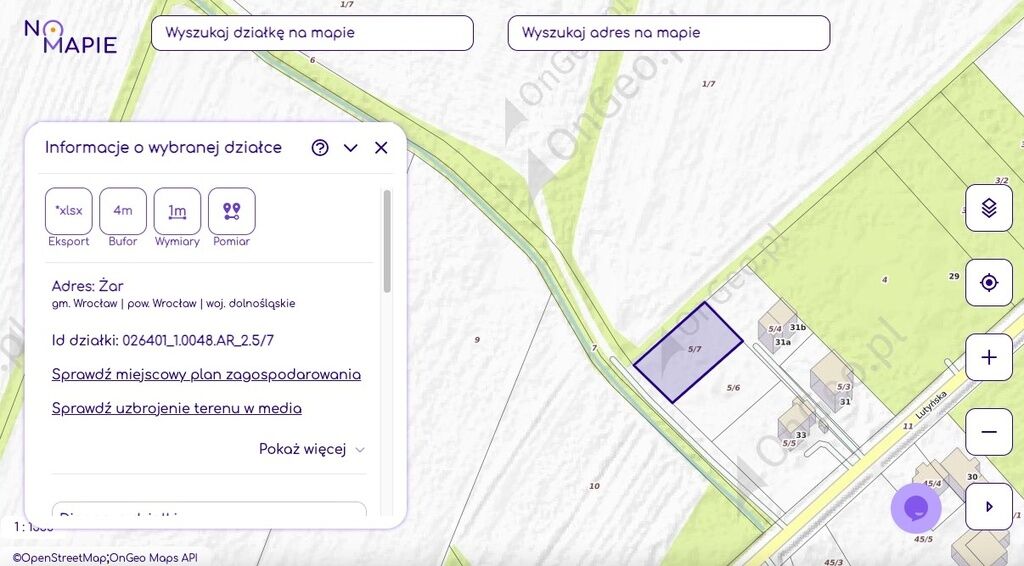Image resolution: width=1024 pixels, height=566 pixels.
Task: Select the 4m Bufor tool
Action: (123, 211)
